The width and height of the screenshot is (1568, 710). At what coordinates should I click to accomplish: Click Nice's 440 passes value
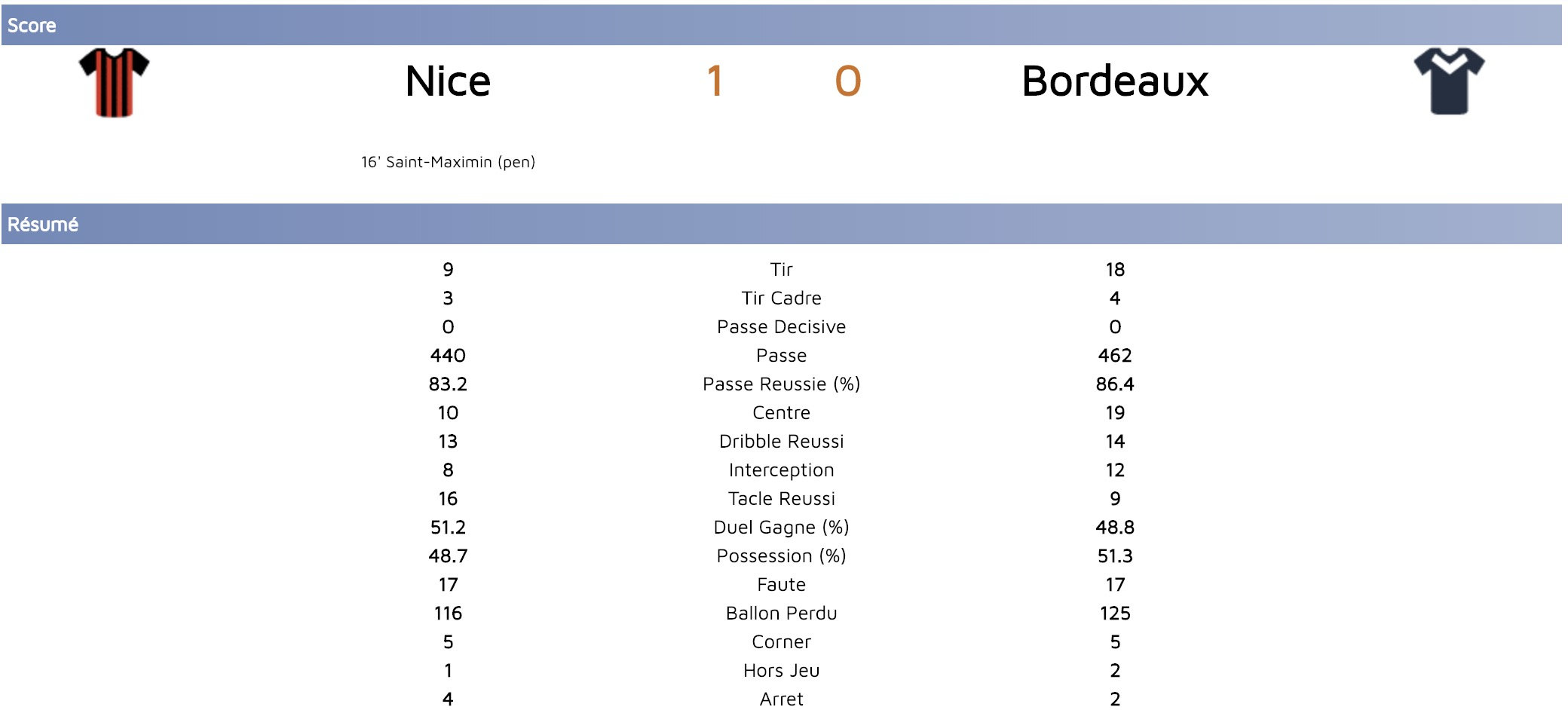[448, 356]
